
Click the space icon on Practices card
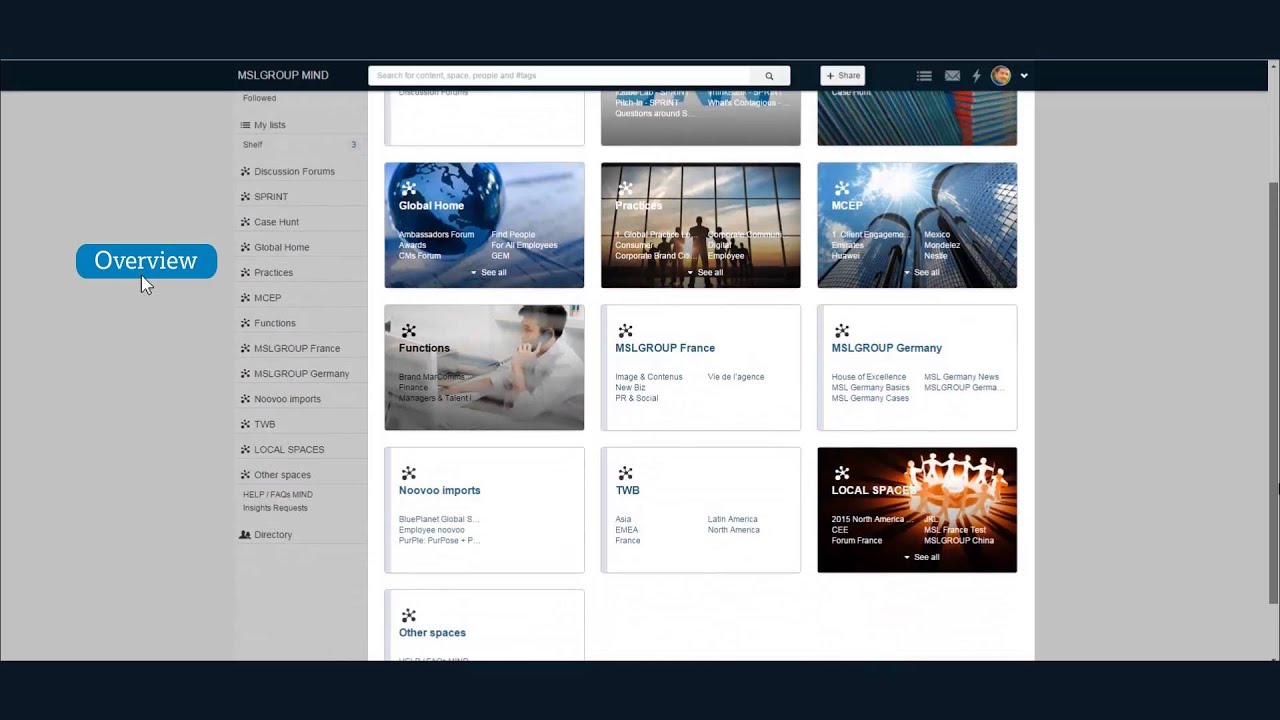pos(625,188)
